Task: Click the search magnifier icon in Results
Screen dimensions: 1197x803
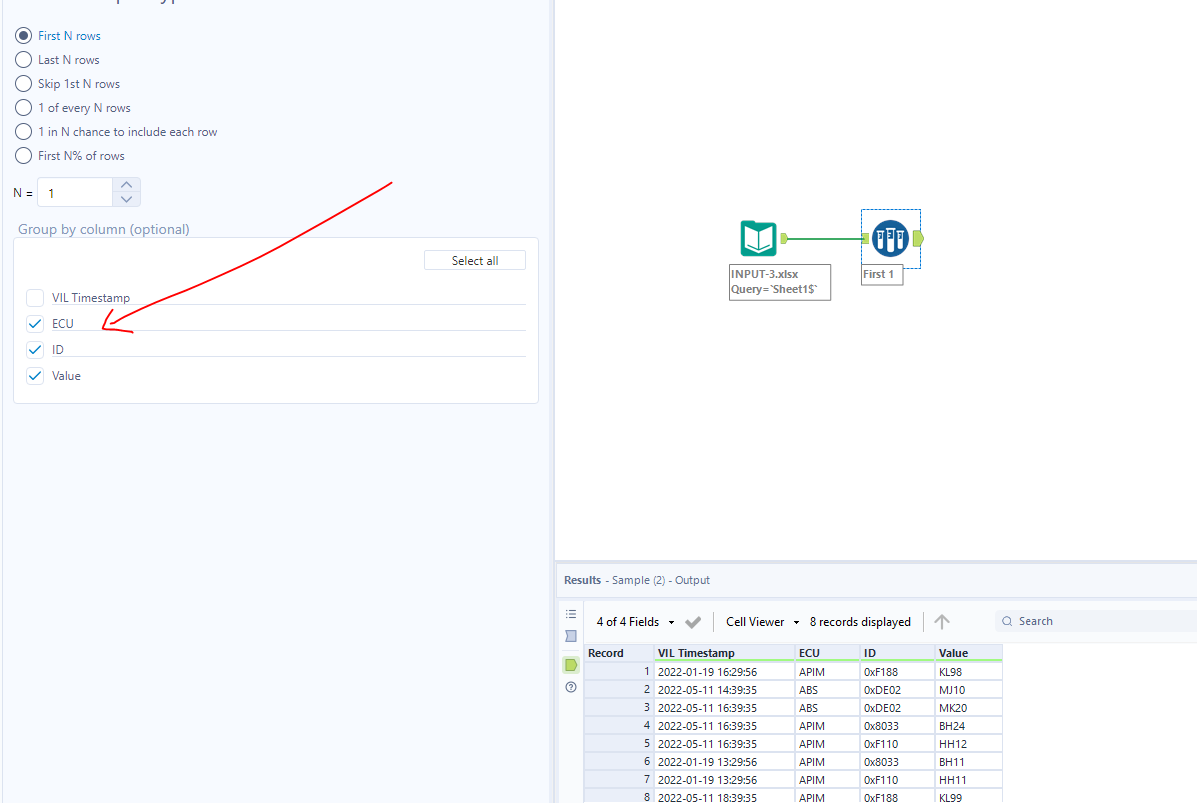Action: 1007,620
